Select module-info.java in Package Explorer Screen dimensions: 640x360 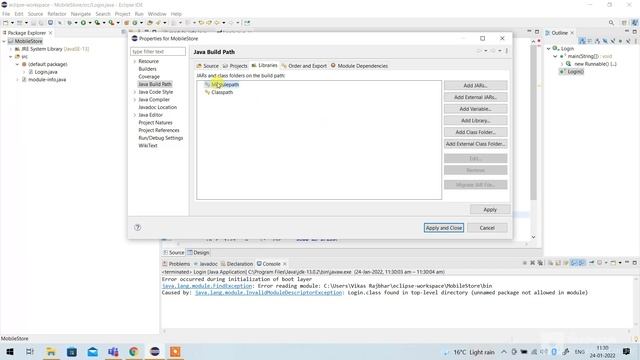[x=47, y=80]
